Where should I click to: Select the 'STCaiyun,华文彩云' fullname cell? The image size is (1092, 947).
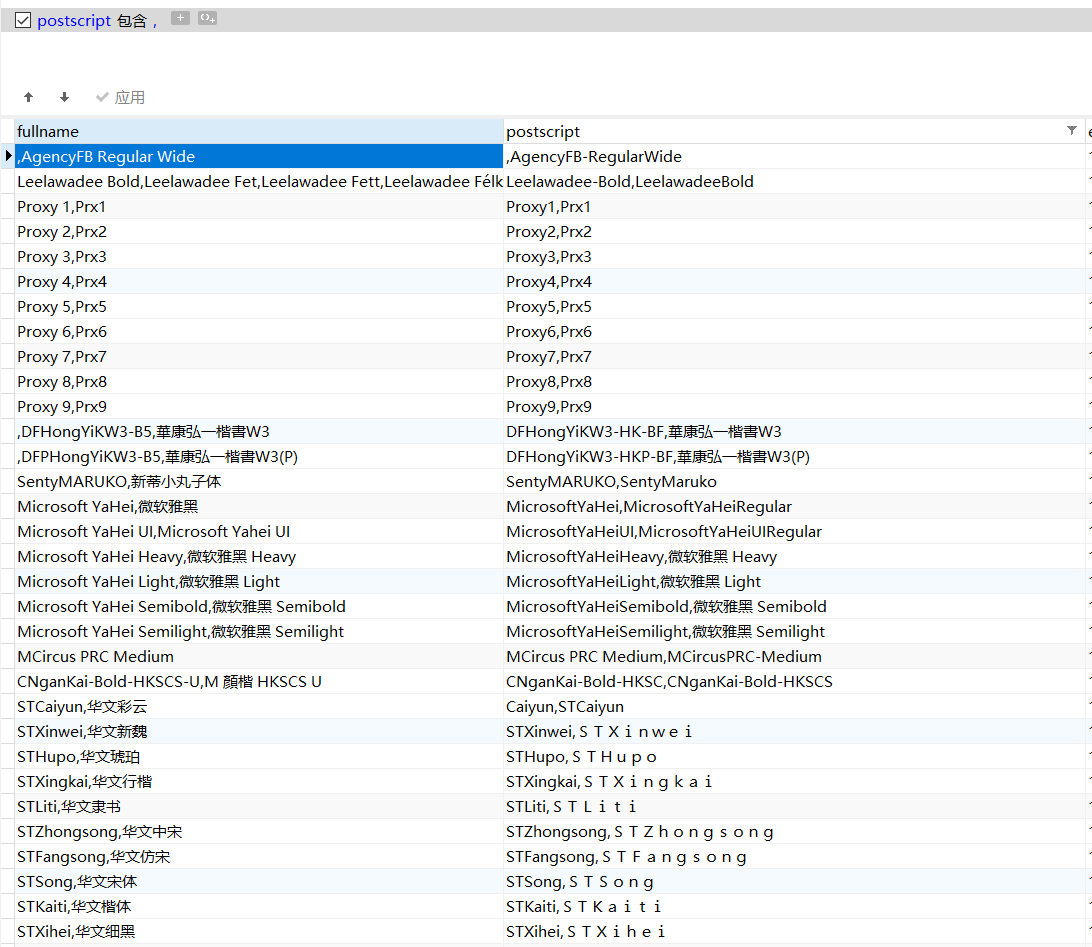point(258,707)
